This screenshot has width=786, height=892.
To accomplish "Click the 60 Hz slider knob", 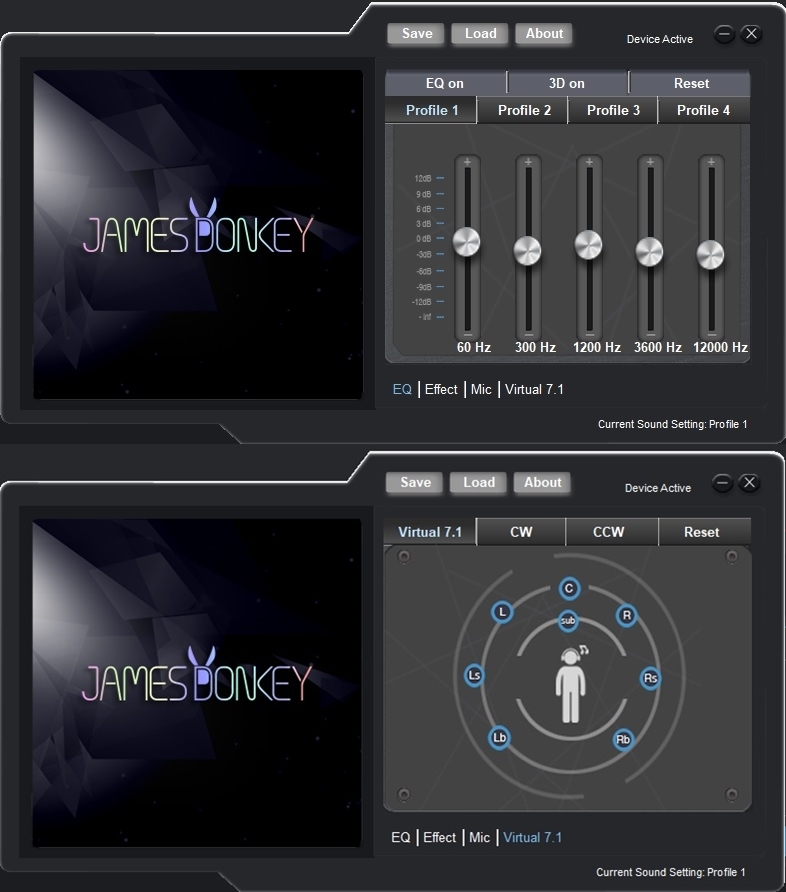I will (x=467, y=242).
